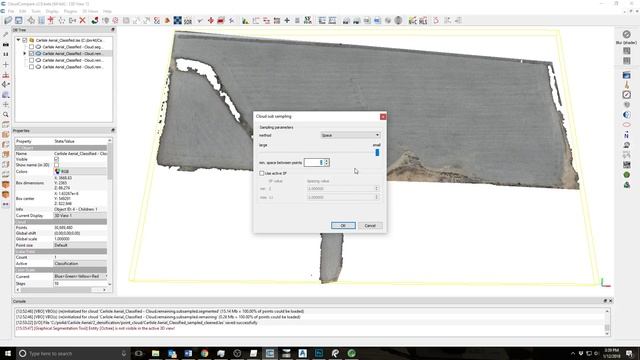Click the Properties panel horizontal scrollbar
The width and height of the screenshot is (640, 360).
click(61, 289)
